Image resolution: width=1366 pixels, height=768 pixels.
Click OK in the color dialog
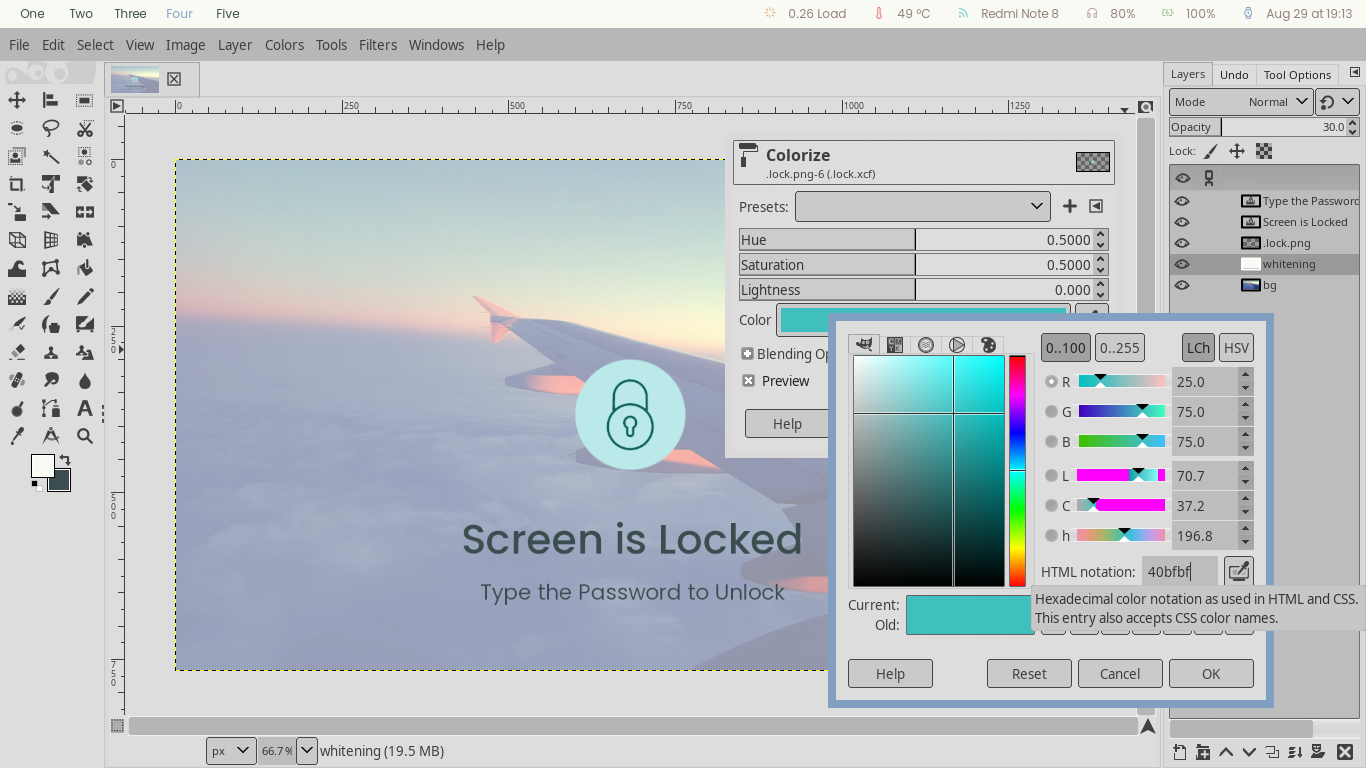(1210, 674)
